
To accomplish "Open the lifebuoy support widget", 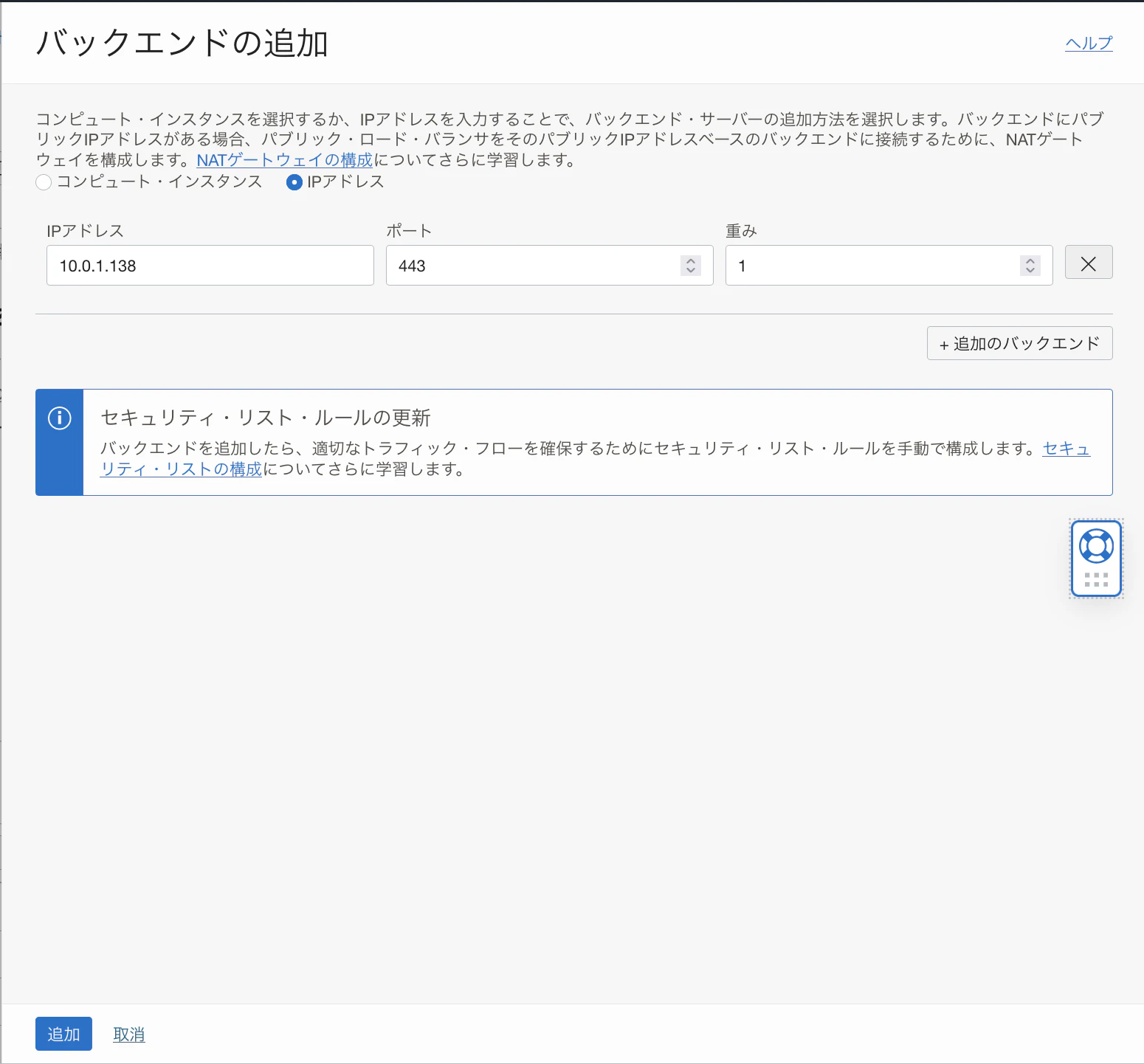I will point(1096,546).
